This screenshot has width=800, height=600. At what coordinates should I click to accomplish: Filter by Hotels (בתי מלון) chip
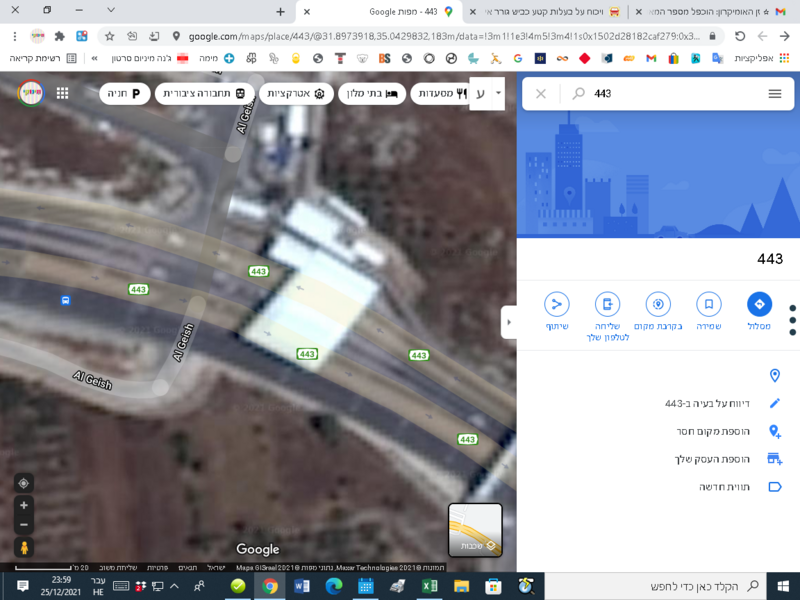372,93
